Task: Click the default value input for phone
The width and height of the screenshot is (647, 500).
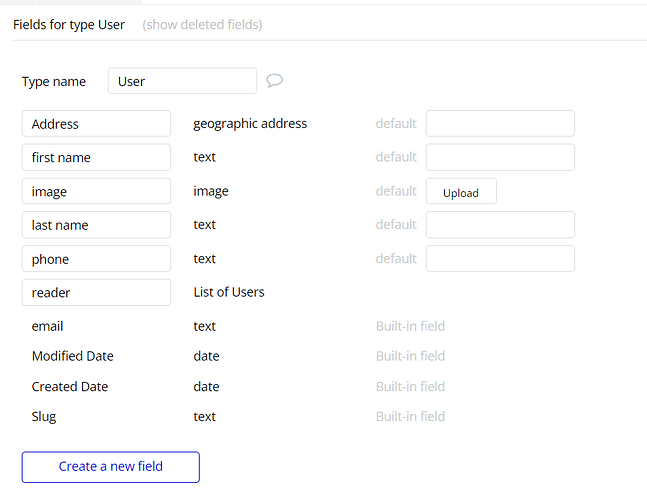Action: pyautogui.click(x=500, y=259)
